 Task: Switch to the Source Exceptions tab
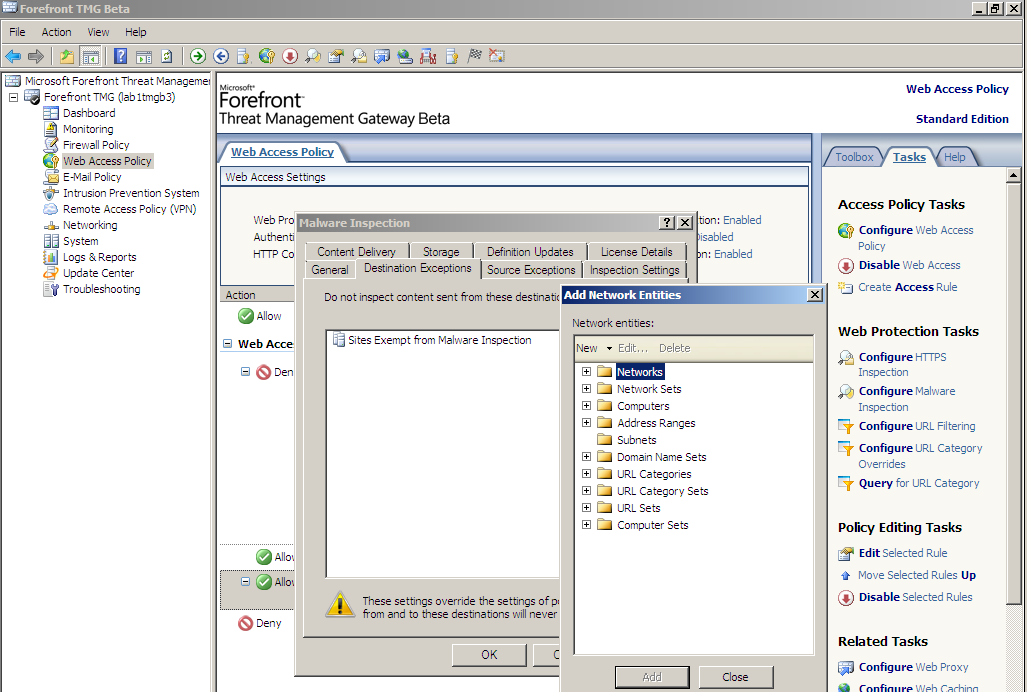pos(531,270)
